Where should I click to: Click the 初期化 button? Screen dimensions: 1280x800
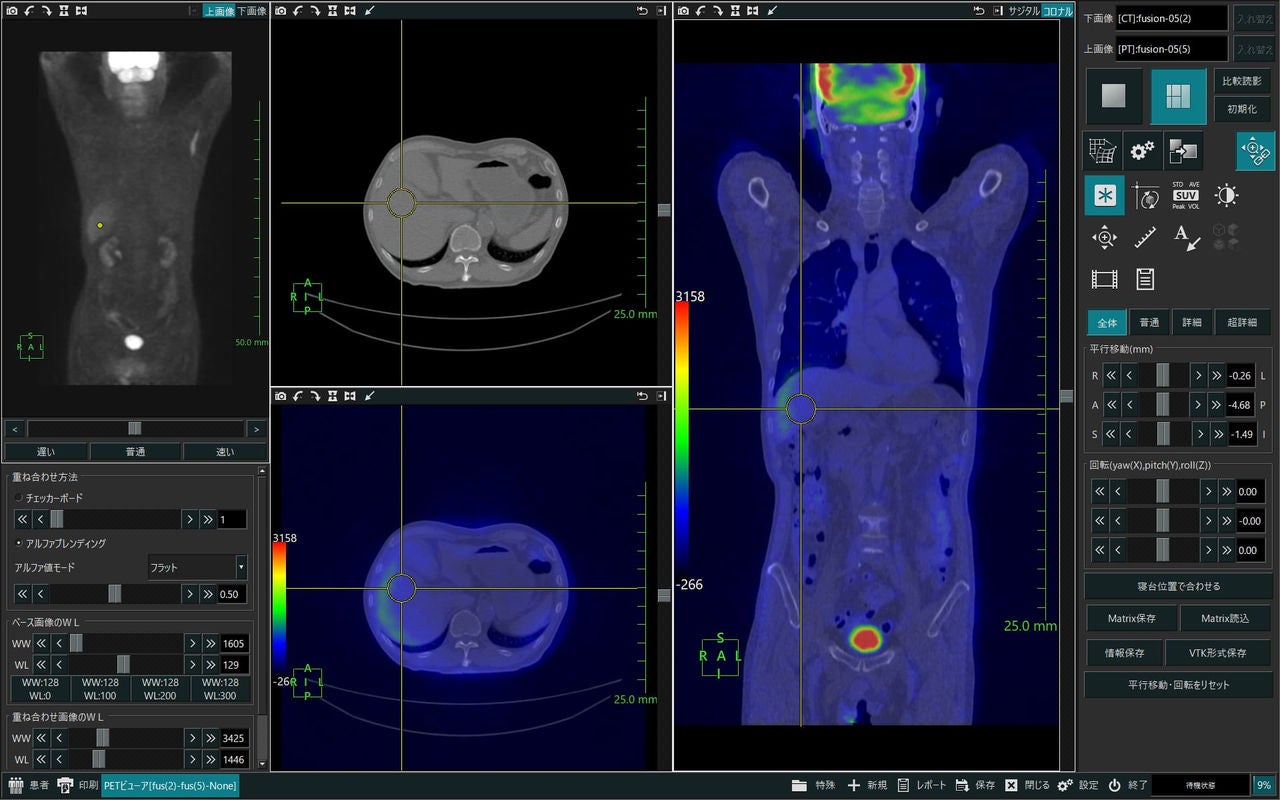point(1243,110)
